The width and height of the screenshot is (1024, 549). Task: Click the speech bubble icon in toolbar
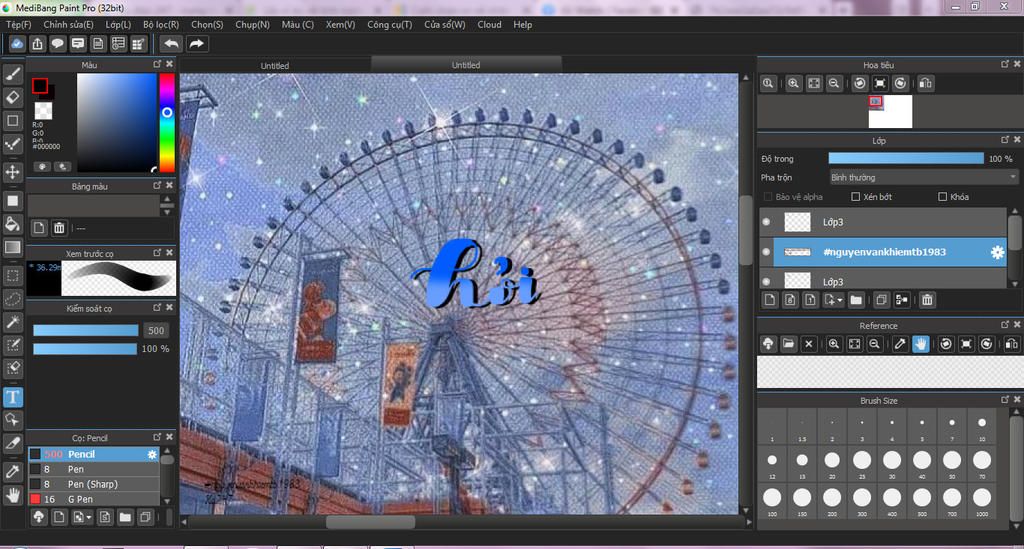(x=57, y=44)
